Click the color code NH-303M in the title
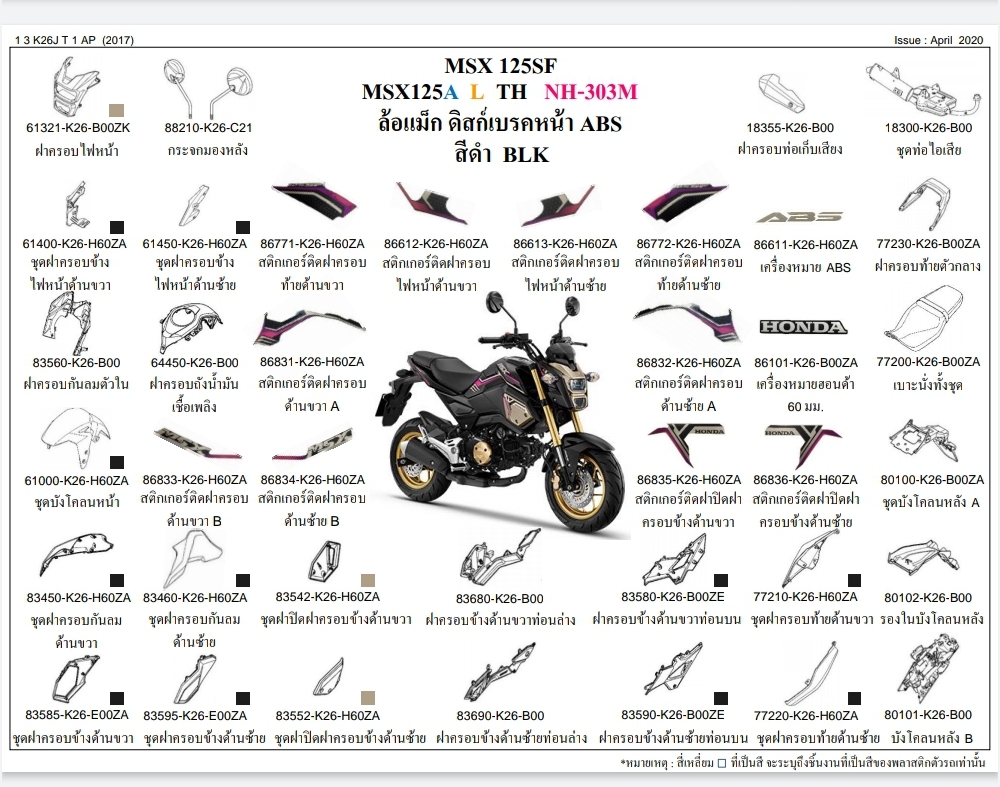Viewport: 1000px width, 787px height. (591, 92)
